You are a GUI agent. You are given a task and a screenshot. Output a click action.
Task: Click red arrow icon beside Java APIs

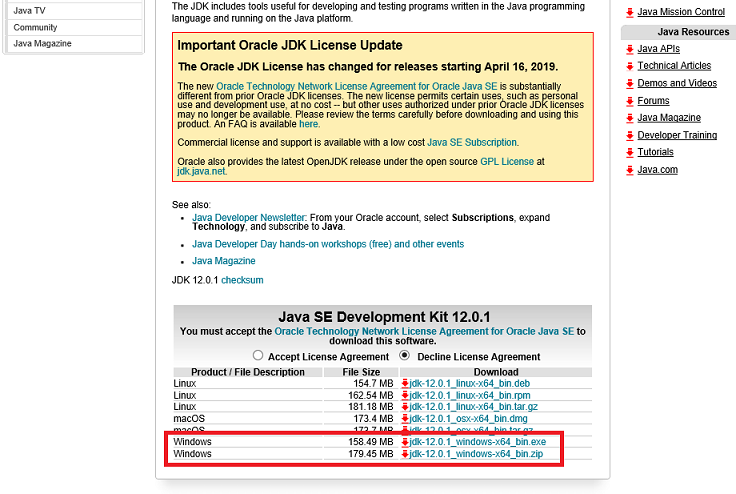(x=630, y=49)
